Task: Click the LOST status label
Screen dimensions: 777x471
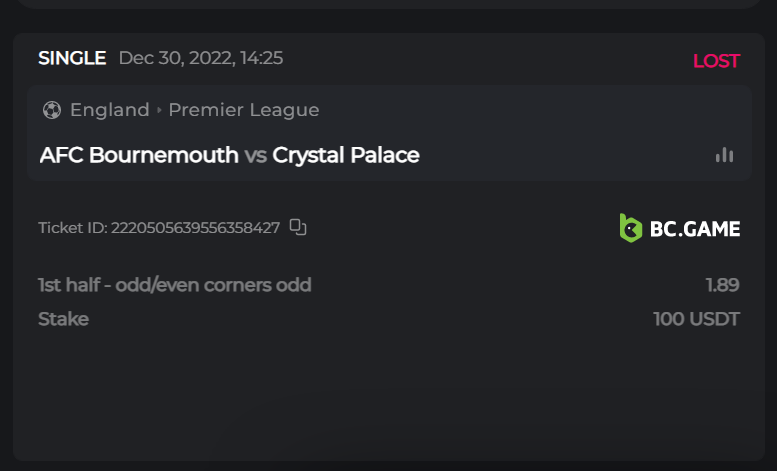Action: 716,61
